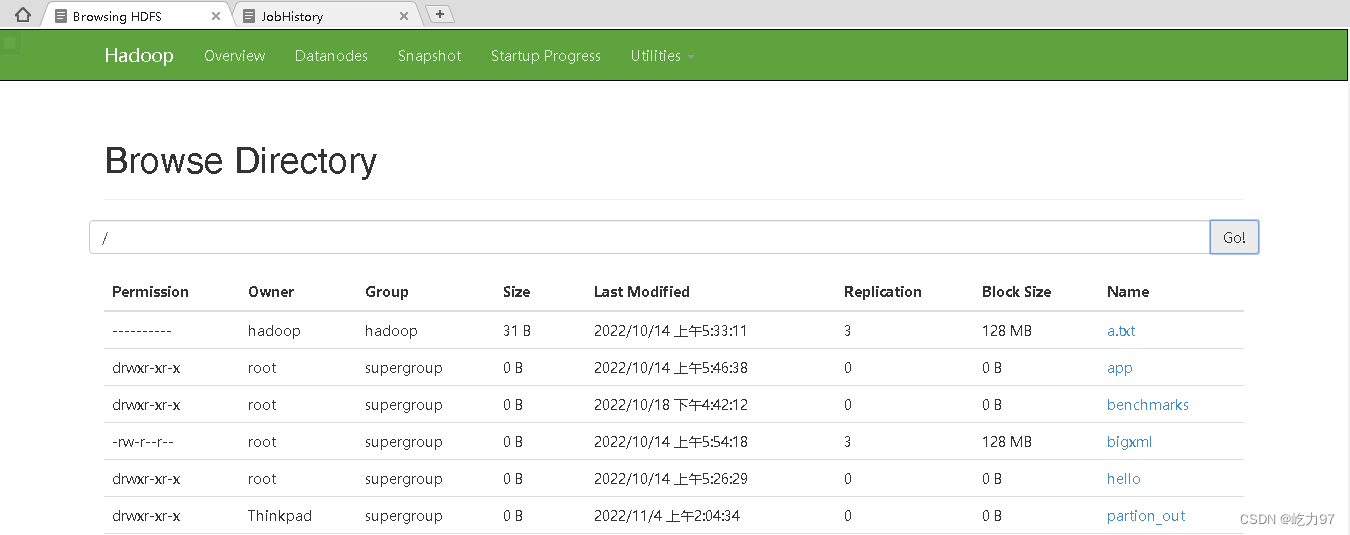Open the Overview page
Screen dimensions: 1350x535
[235, 56]
